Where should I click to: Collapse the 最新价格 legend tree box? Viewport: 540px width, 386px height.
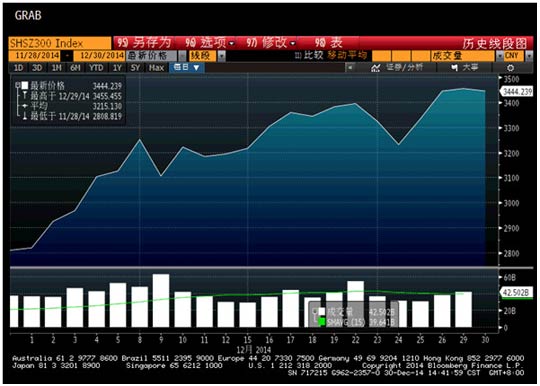tap(17, 85)
